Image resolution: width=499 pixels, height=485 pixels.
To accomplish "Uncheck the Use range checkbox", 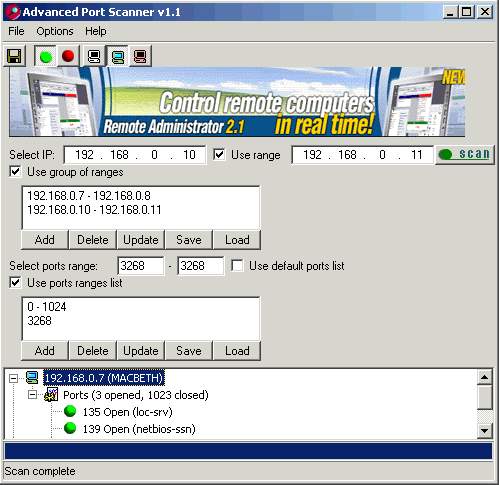I will click(219, 155).
